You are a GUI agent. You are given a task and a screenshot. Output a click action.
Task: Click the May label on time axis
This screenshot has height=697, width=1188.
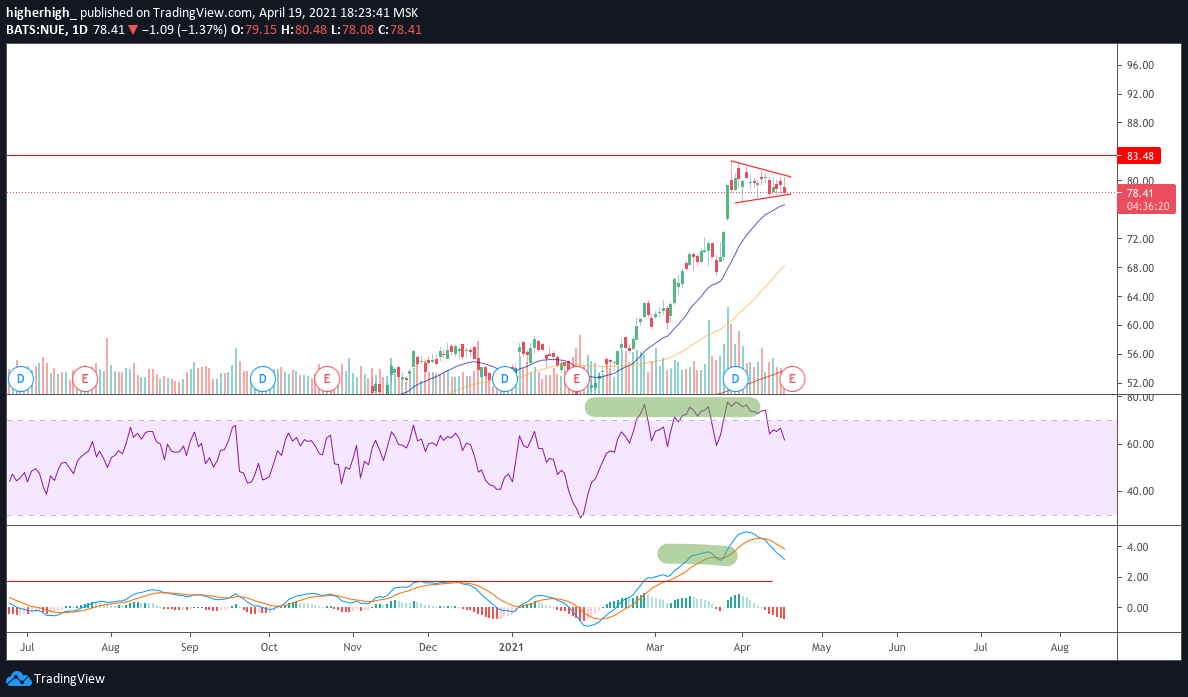tap(821, 648)
